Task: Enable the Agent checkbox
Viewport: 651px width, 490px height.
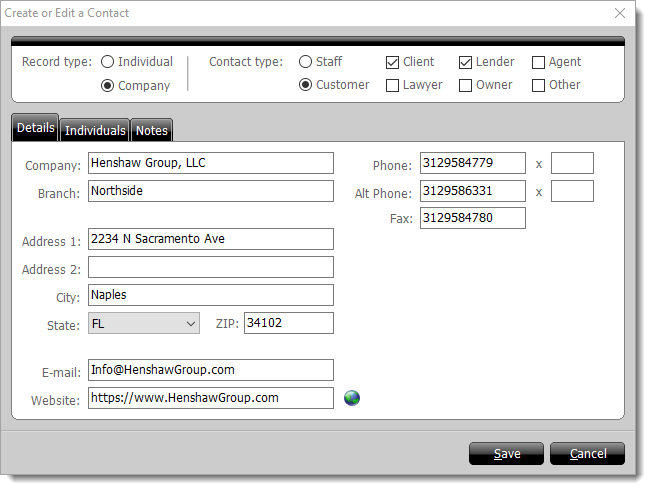Action: (x=539, y=62)
